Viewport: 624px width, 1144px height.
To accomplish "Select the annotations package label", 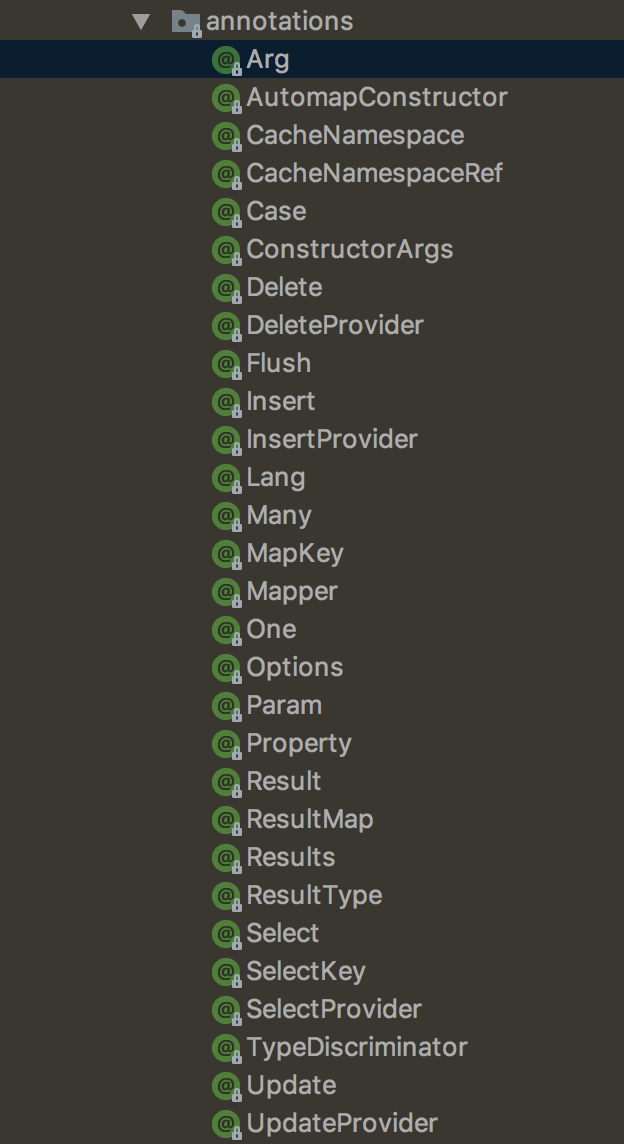I will [279, 21].
